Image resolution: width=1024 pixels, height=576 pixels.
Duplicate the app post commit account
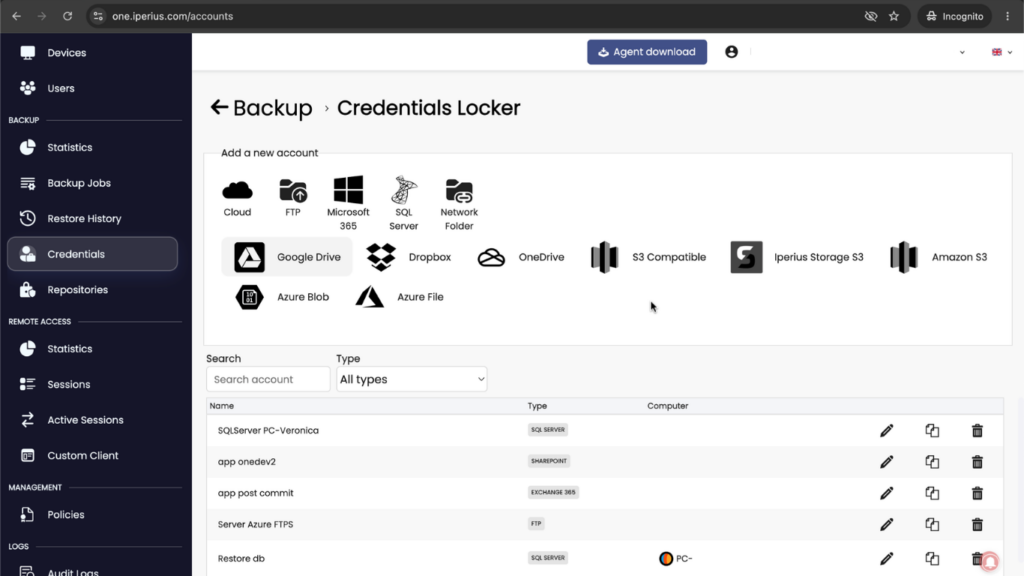[932, 493]
